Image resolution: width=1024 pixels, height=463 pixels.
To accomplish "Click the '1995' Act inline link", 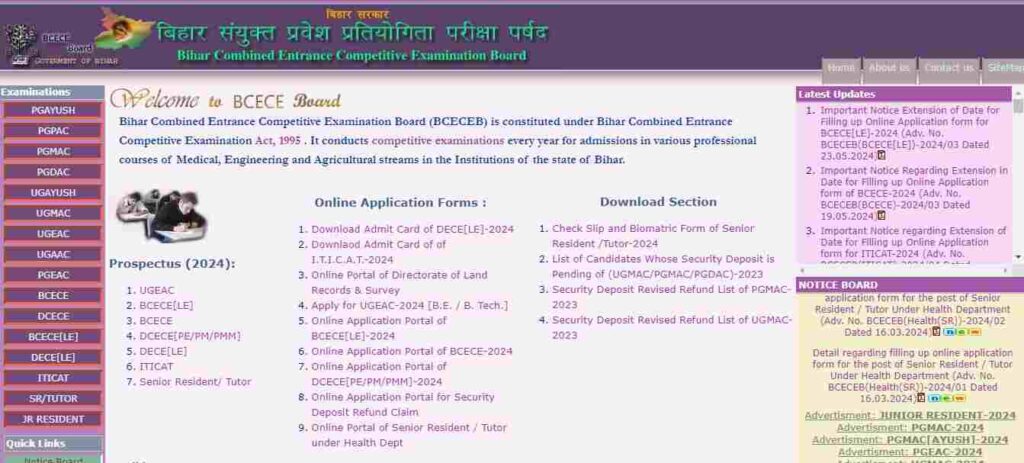I will click(x=289, y=140).
